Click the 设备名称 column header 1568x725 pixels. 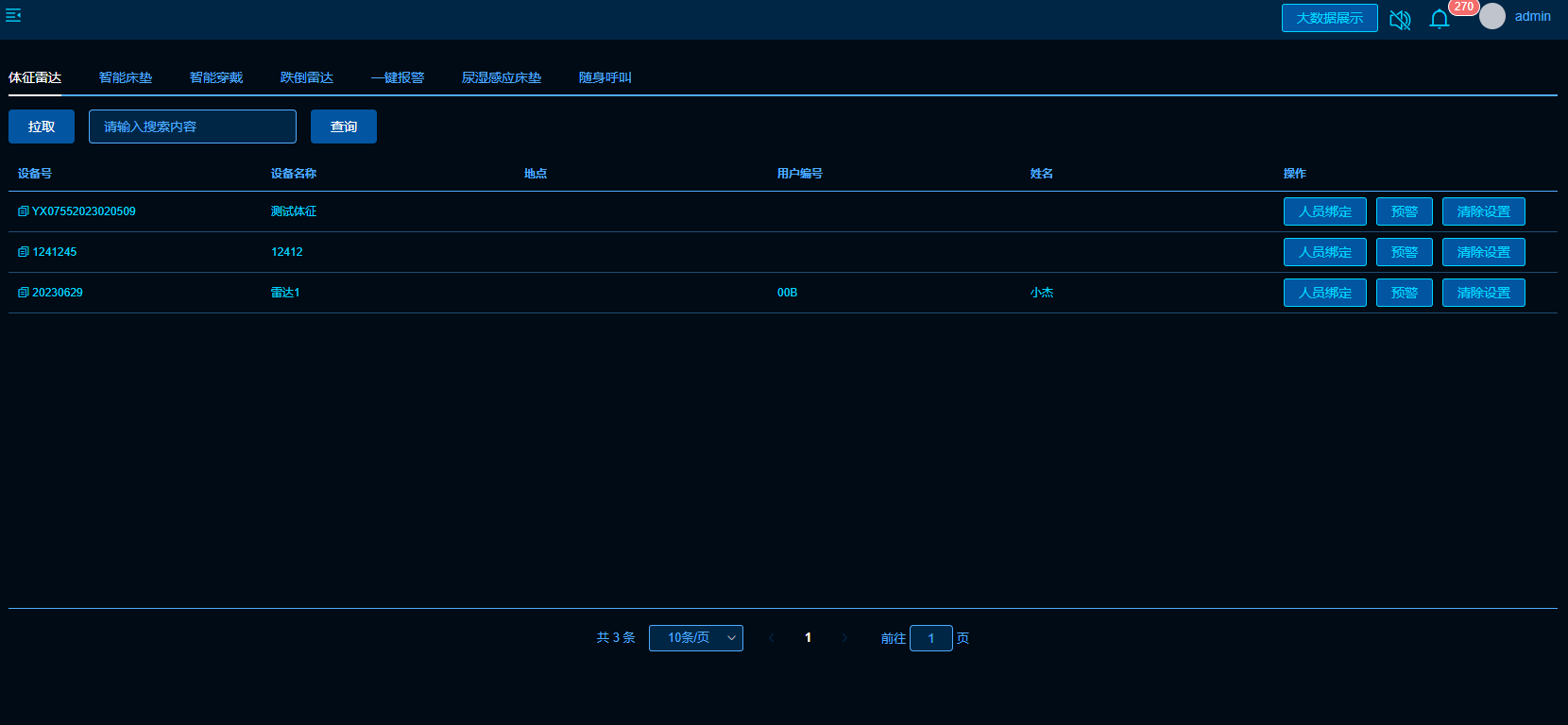[x=294, y=174]
